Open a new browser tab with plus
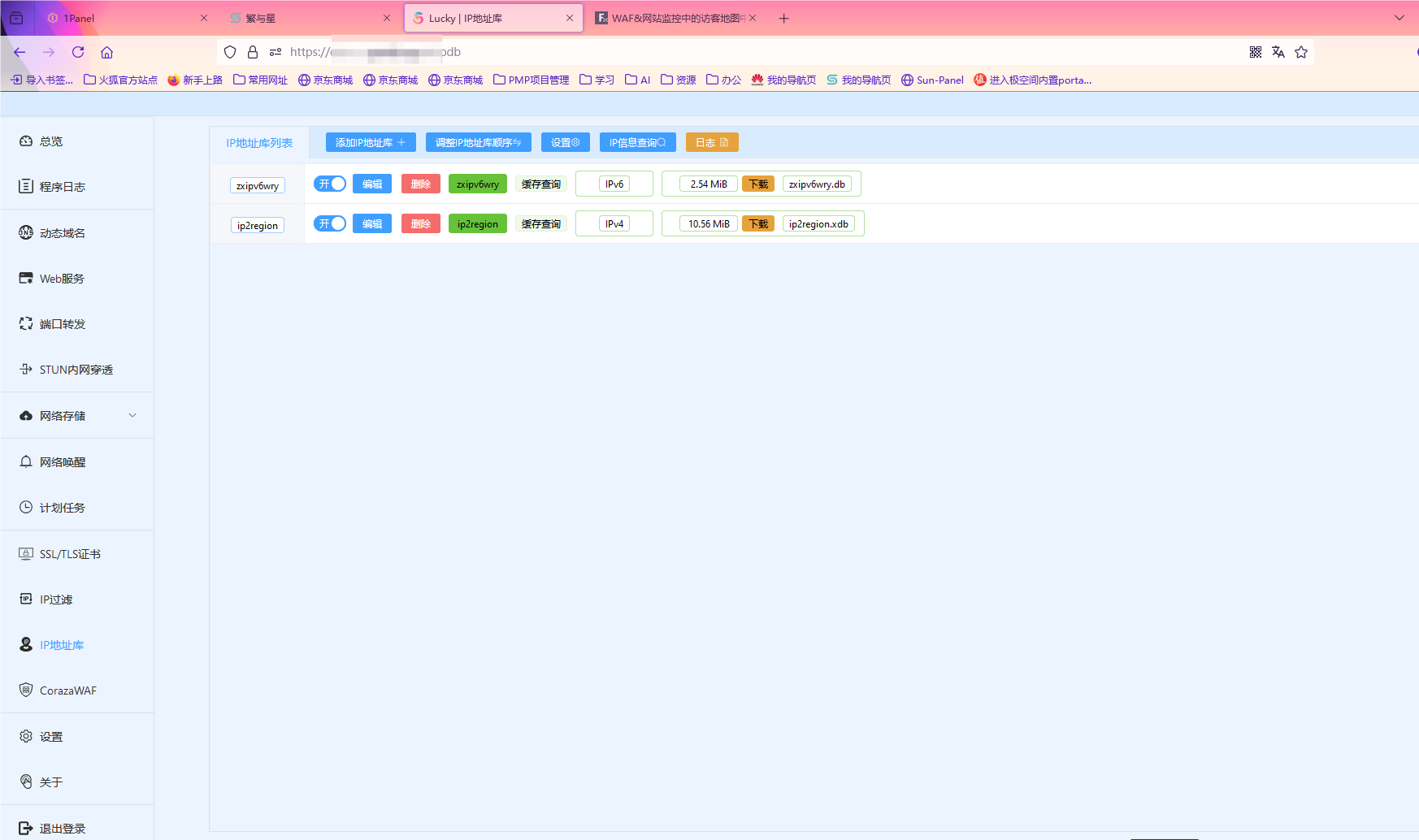This screenshot has height=840, width=1419. [x=783, y=18]
